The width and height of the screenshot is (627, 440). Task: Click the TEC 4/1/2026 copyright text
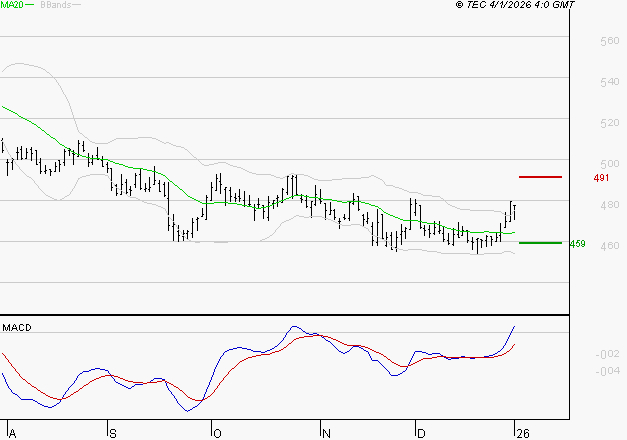point(515,5)
